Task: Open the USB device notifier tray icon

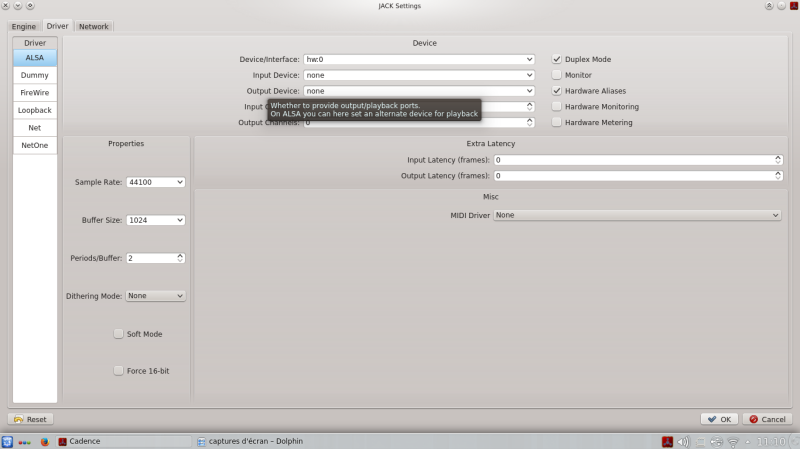Action: 716,442
